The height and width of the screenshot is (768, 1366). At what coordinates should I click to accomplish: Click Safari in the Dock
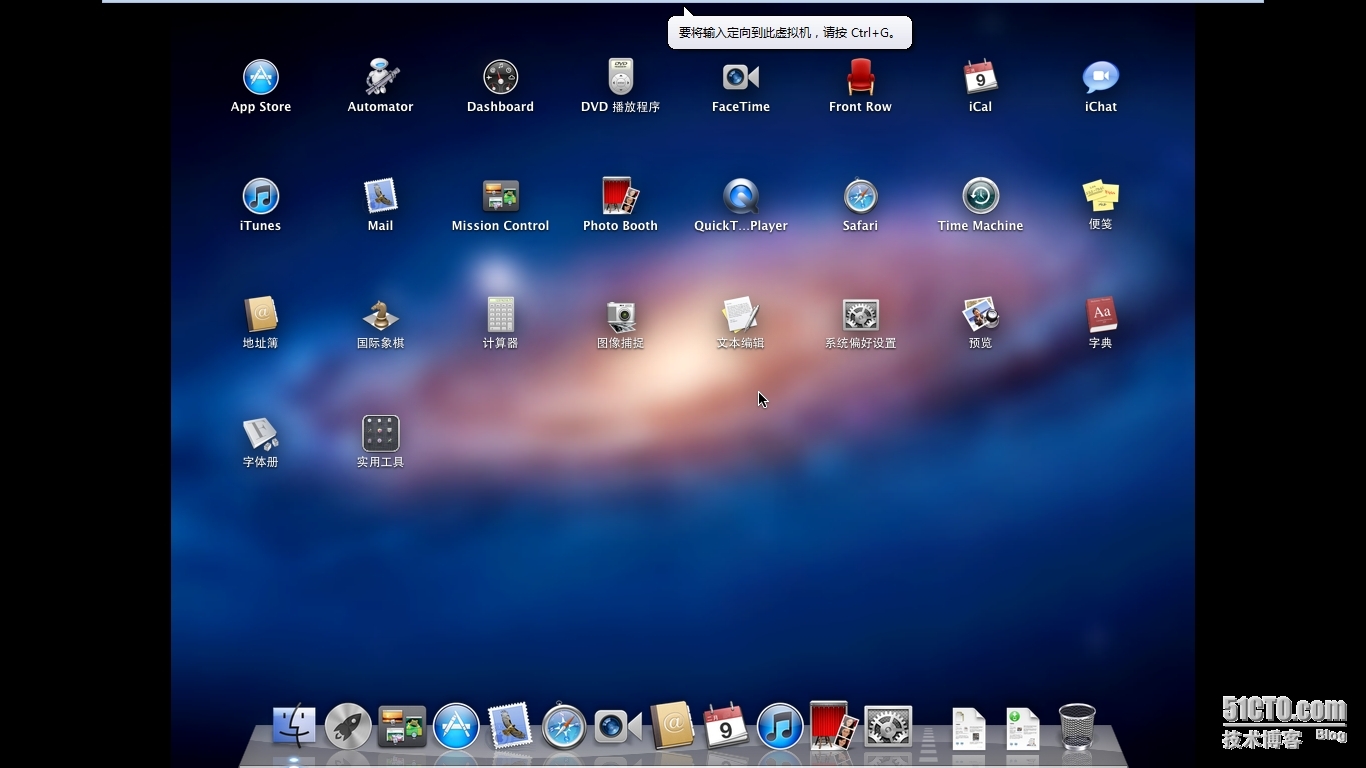tap(564, 727)
